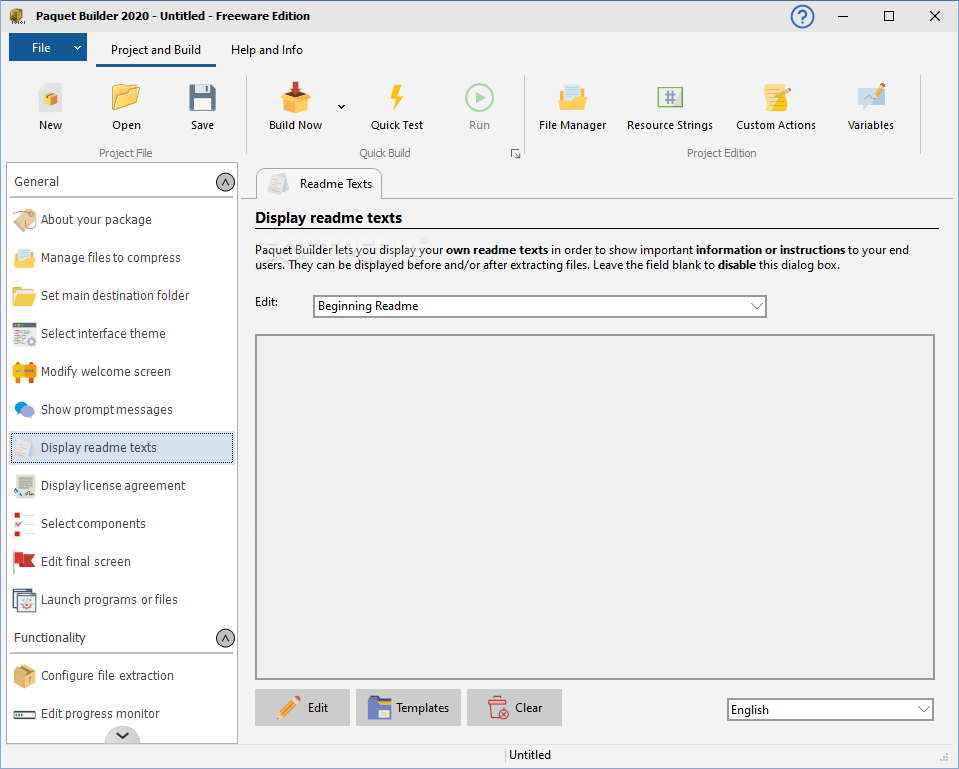The image size is (959, 769).
Task: Open Show prompt messages
Action: tap(122, 409)
